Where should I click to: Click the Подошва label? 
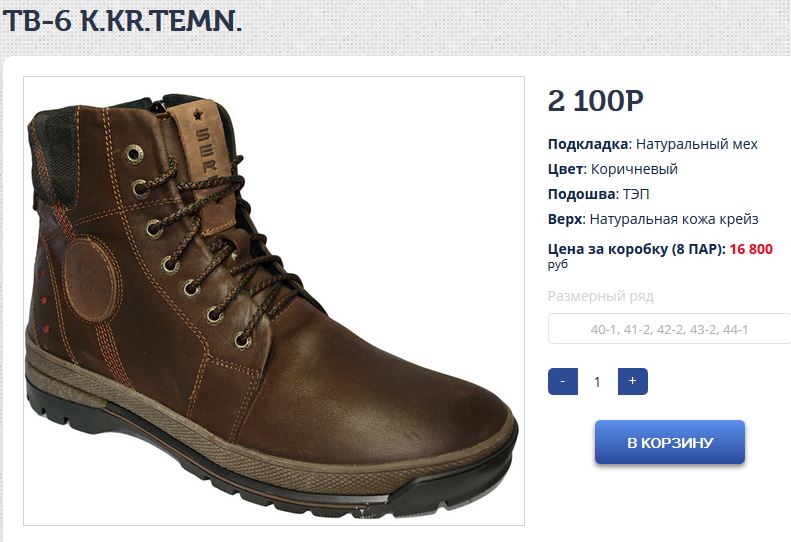coord(580,194)
